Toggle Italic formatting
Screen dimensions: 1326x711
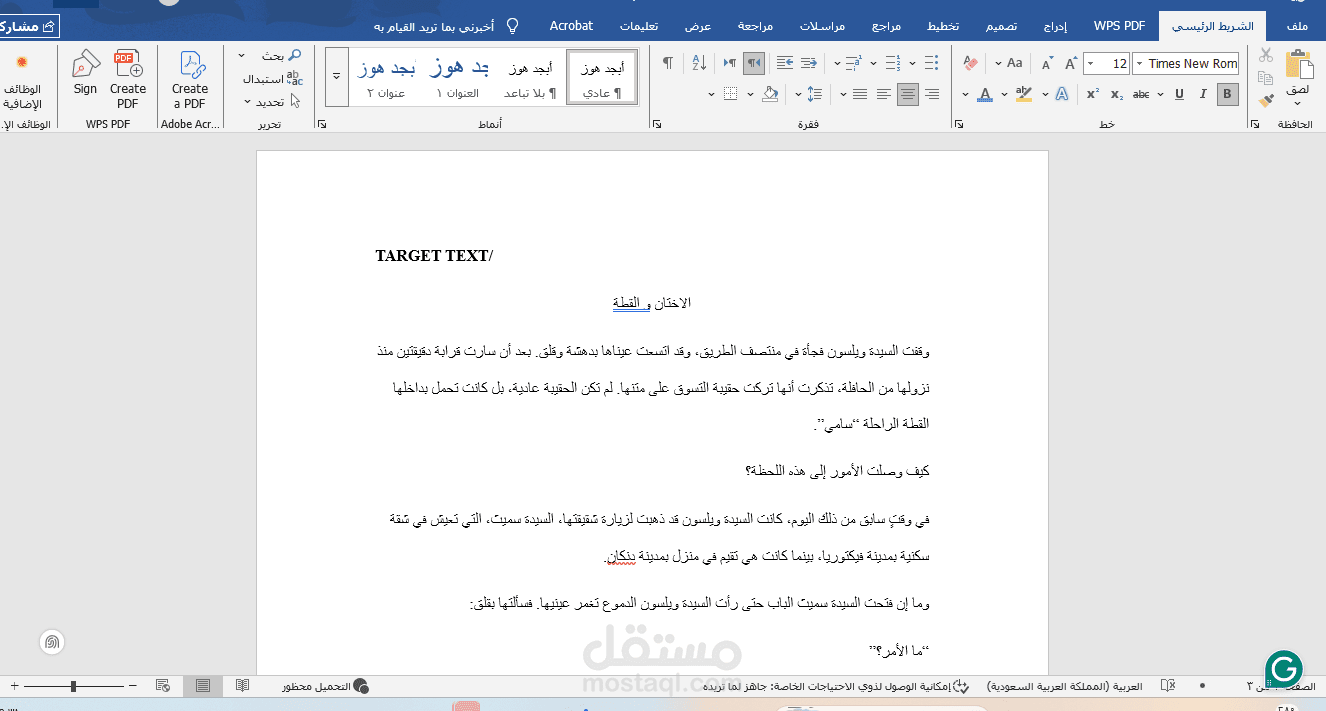(1203, 94)
